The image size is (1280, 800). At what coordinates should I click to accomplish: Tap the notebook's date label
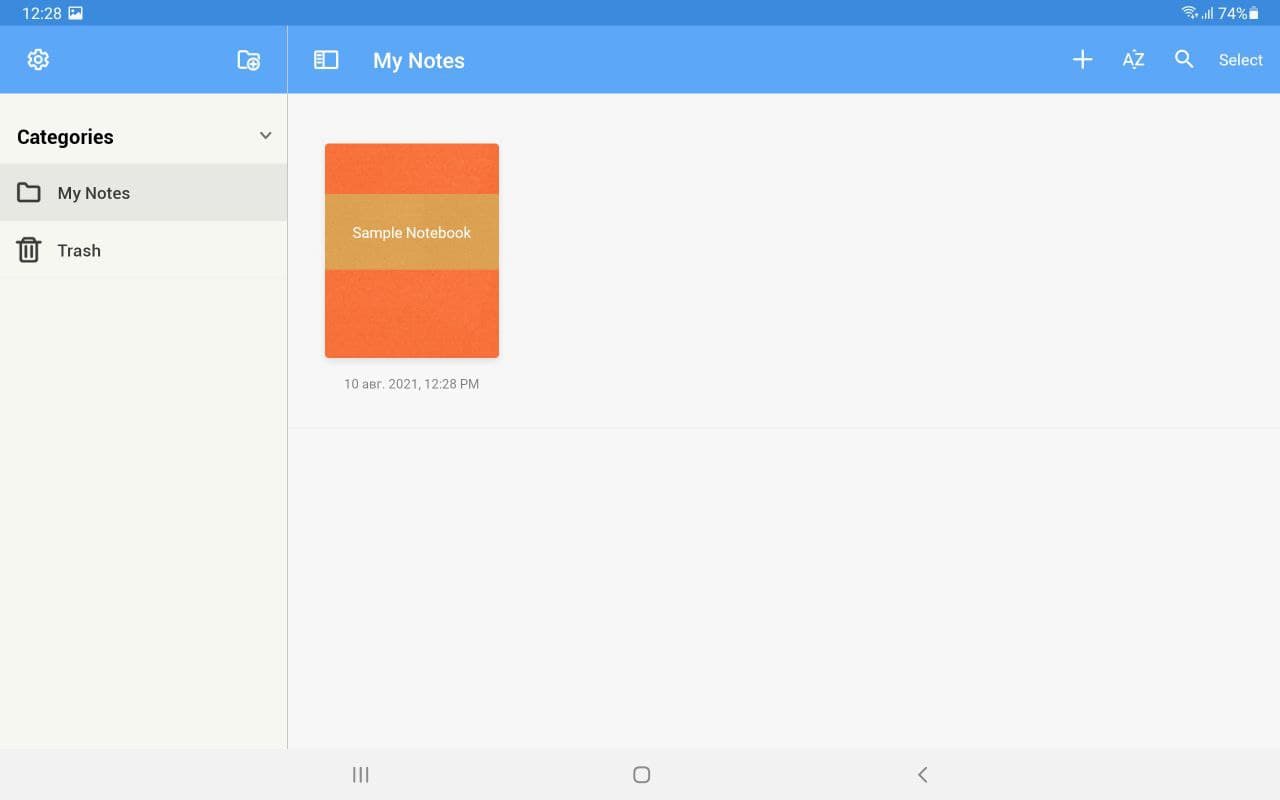tap(412, 384)
